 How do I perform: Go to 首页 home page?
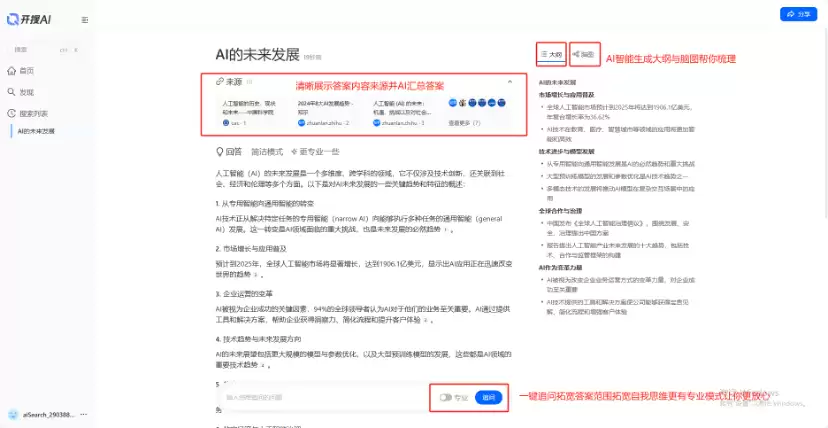(x=21, y=71)
